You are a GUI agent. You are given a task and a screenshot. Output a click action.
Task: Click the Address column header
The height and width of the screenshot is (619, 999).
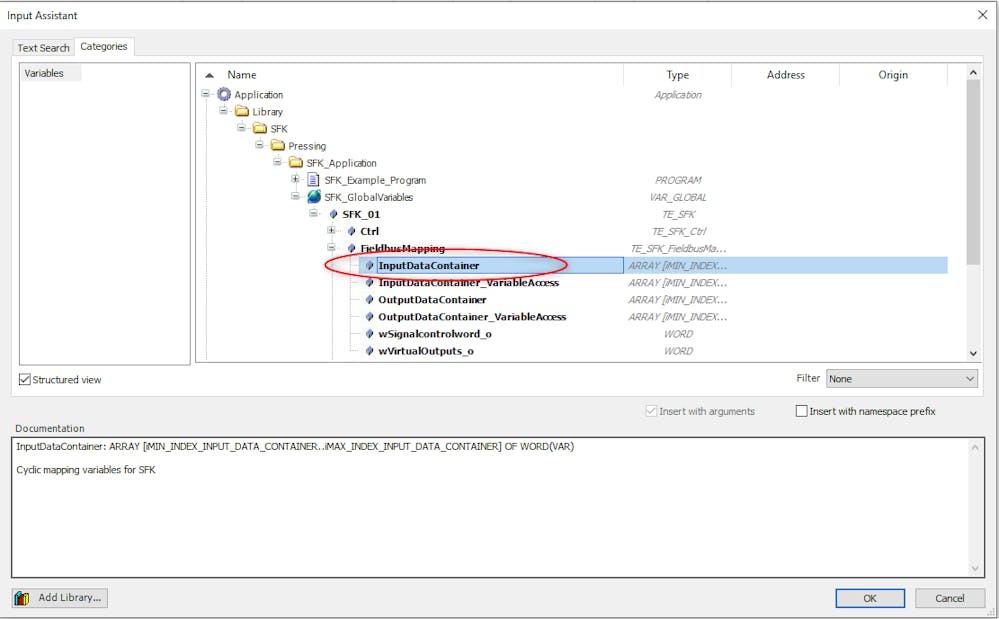[786, 75]
